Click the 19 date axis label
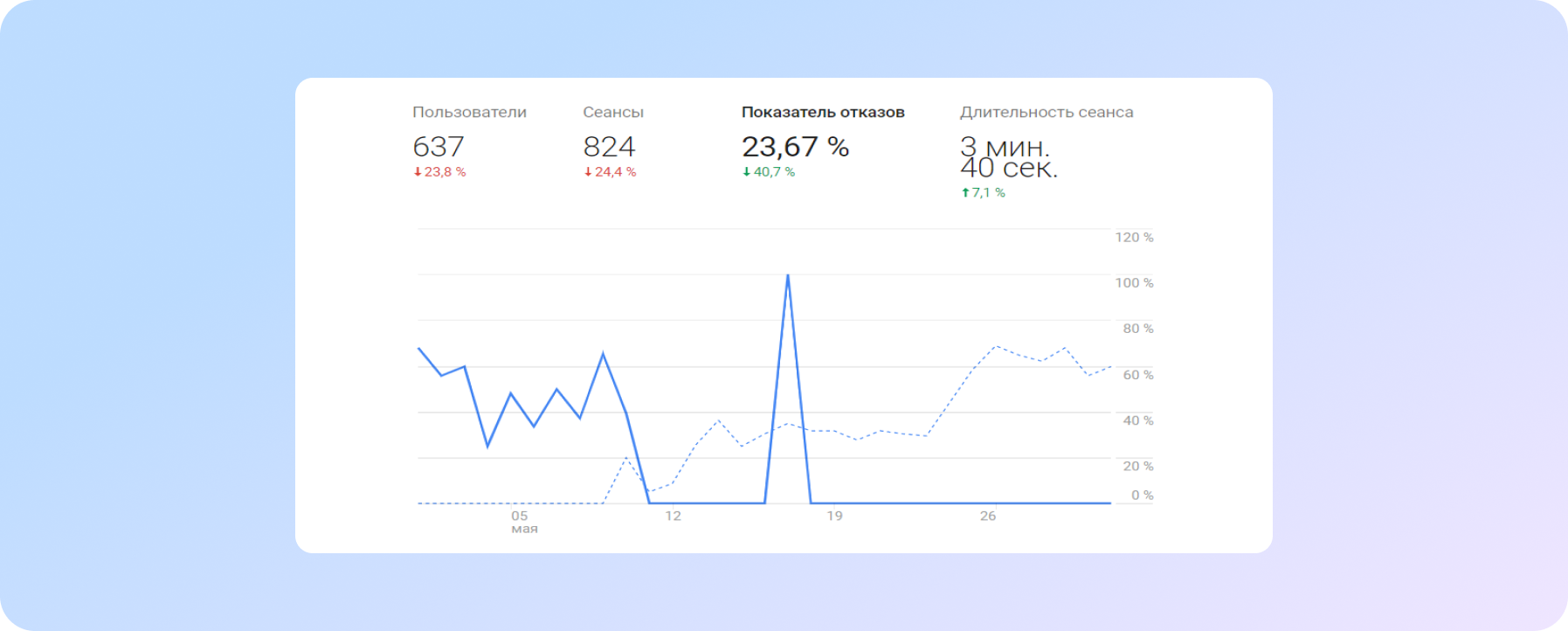Screen dimensions: 1568x631 click(x=834, y=516)
